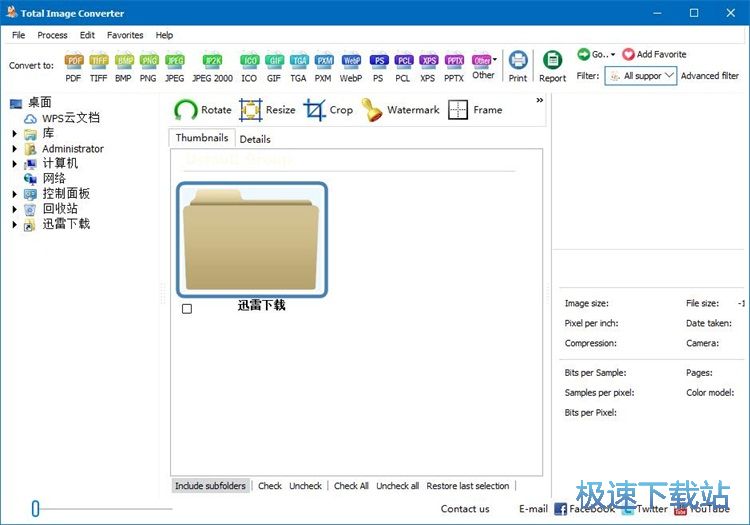Screen dimensions: 750x525
Task: Expand the Administrator tree node
Action: [14, 149]
